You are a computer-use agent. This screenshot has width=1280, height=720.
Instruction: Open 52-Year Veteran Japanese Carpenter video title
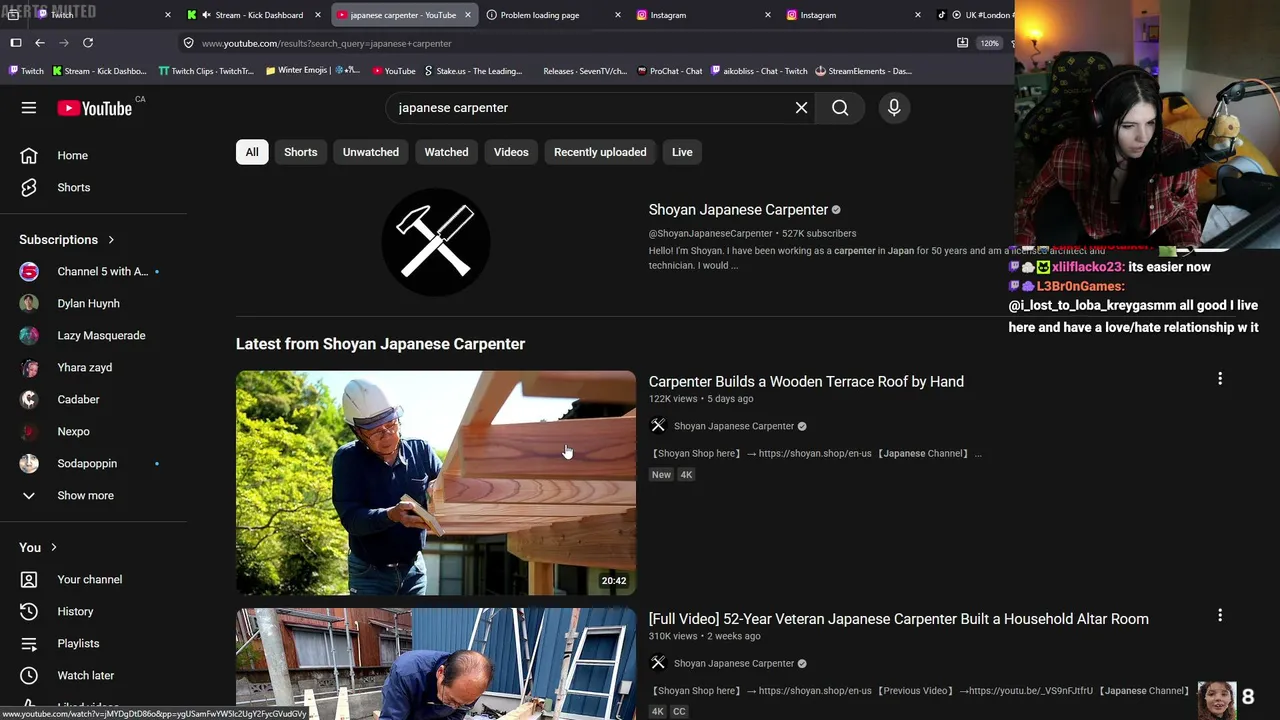tap(898, 619)
